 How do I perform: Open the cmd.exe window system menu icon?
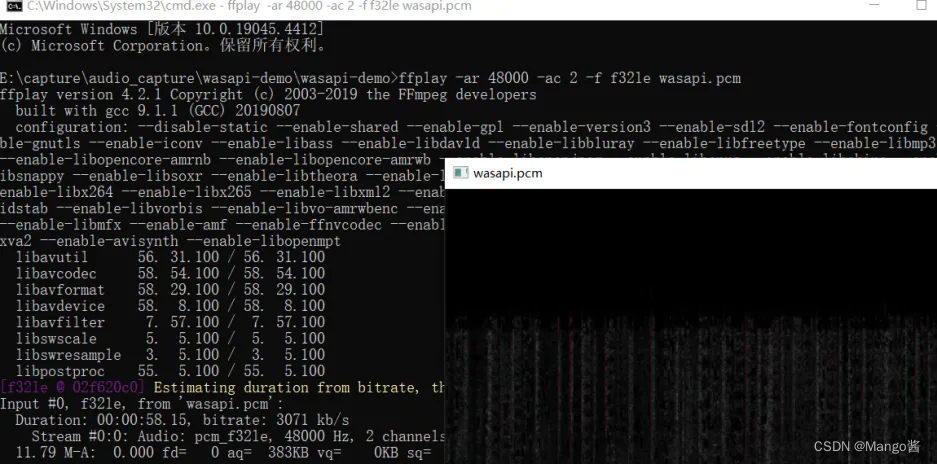14,6
